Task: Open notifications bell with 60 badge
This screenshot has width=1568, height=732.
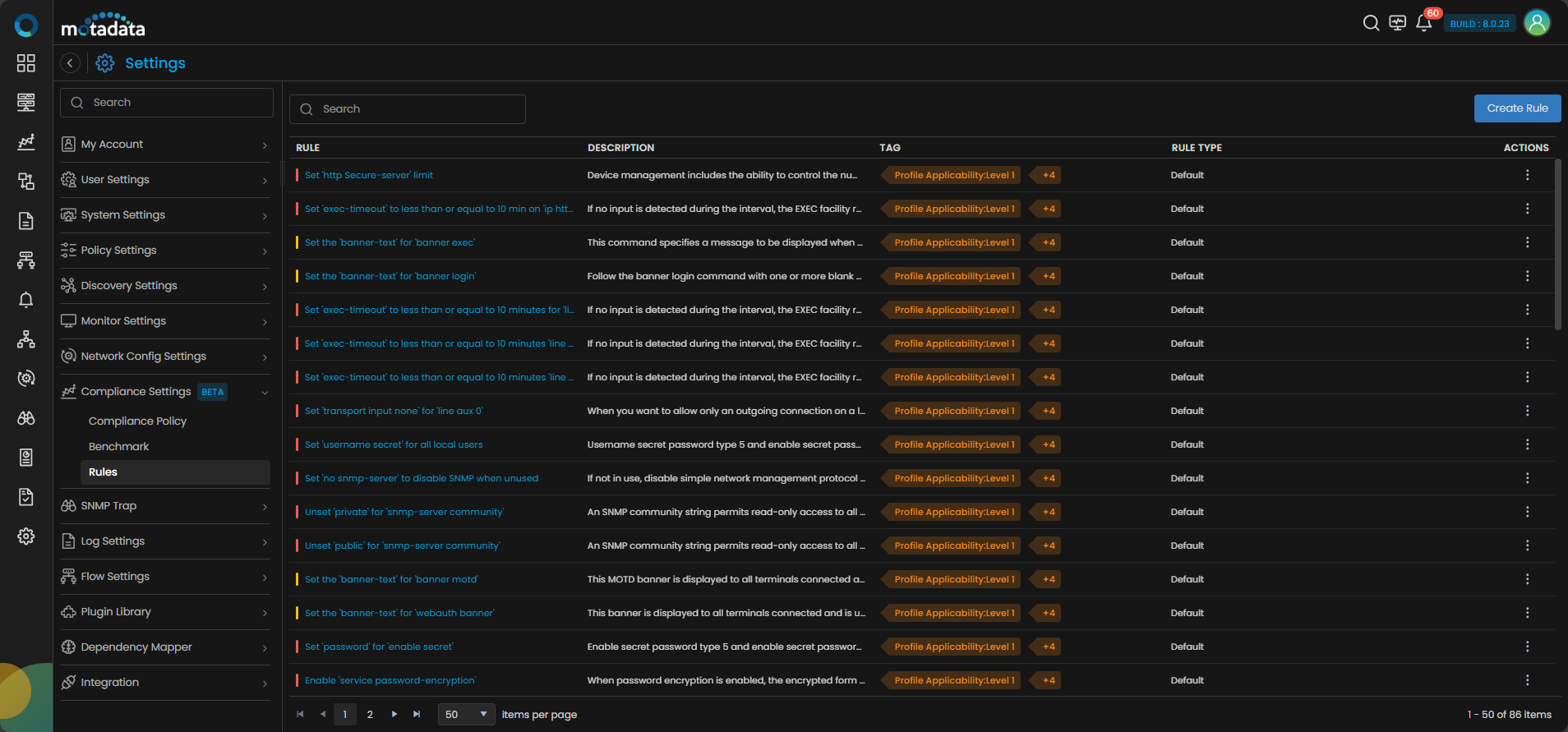Action: tap(1424, 23)
